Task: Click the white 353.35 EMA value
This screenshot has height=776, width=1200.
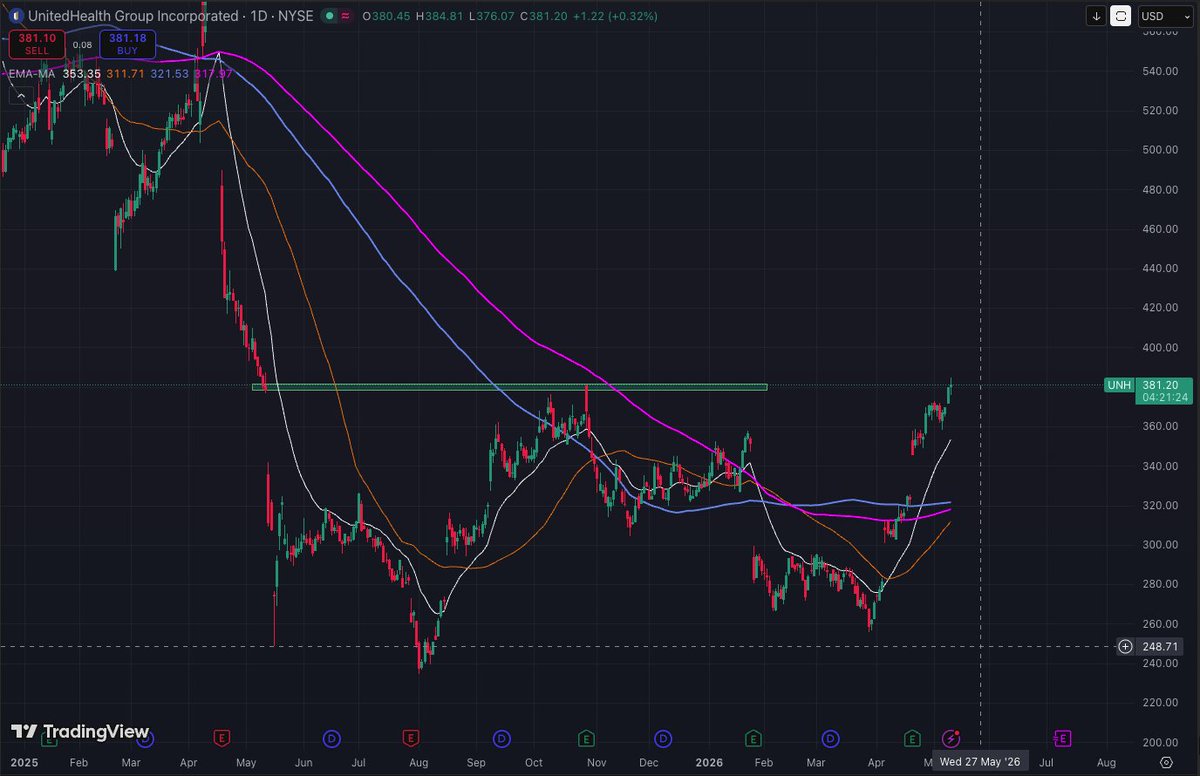Action: (82, 73)
